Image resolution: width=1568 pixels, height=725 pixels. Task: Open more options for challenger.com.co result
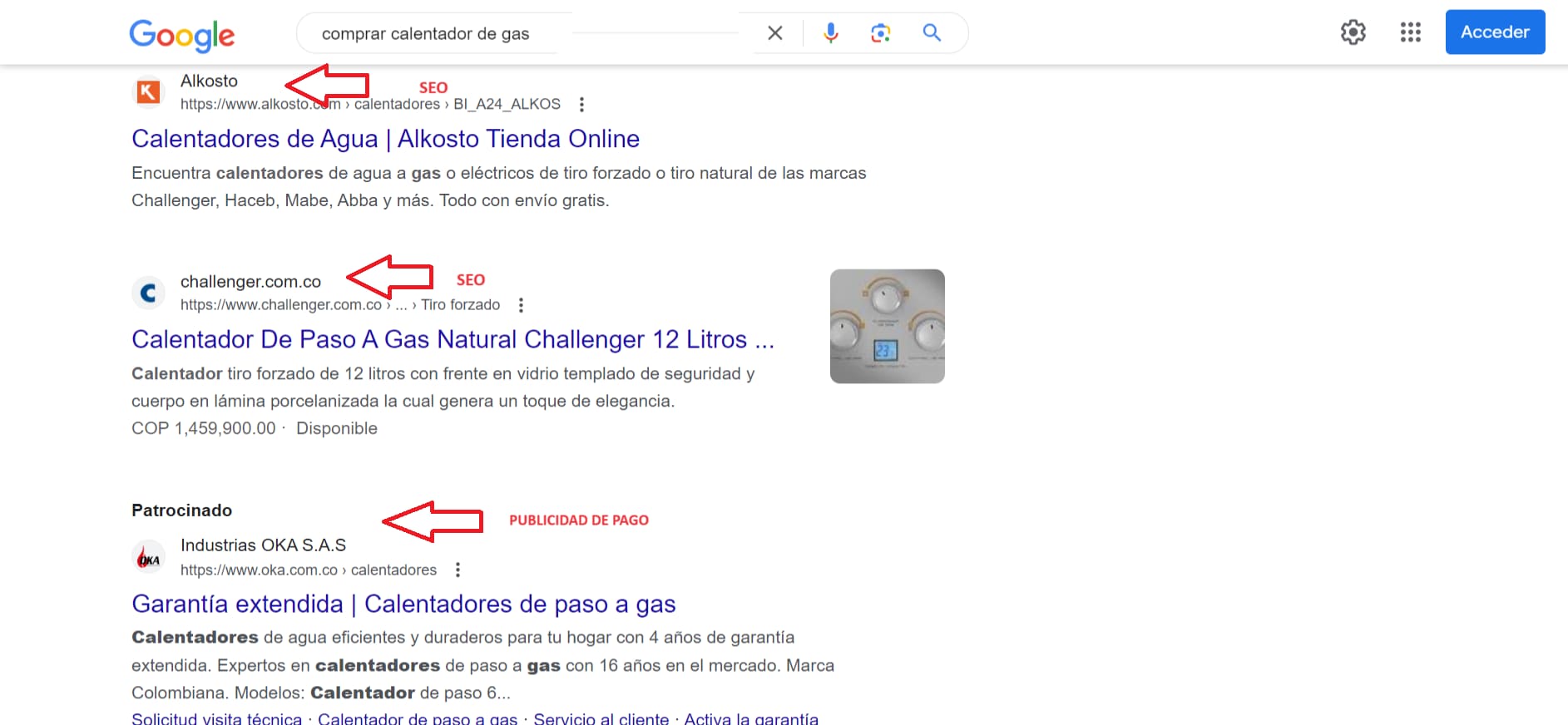(x=521, y=305)
